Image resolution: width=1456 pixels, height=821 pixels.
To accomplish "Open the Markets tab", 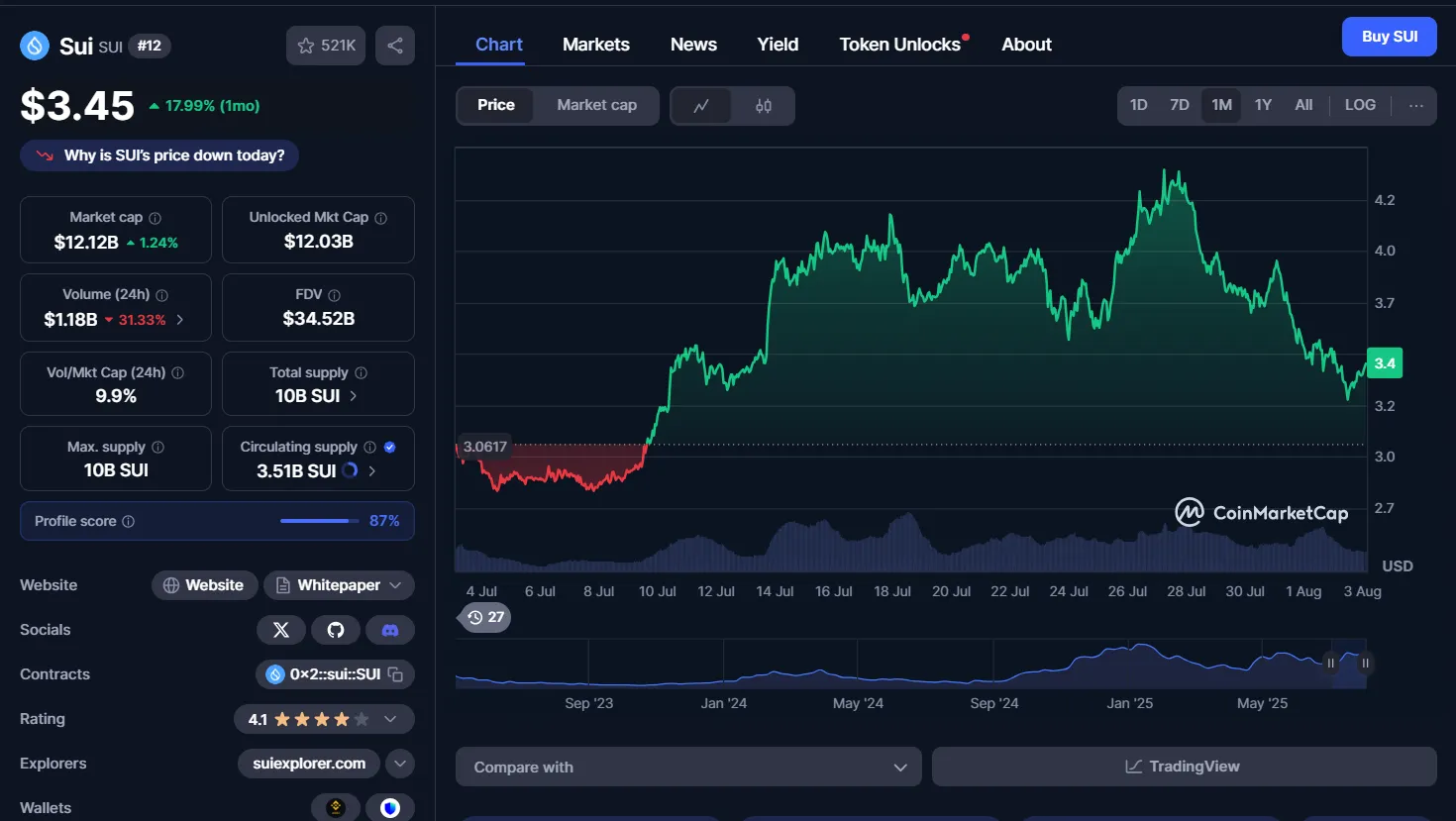I will point(596,45).
